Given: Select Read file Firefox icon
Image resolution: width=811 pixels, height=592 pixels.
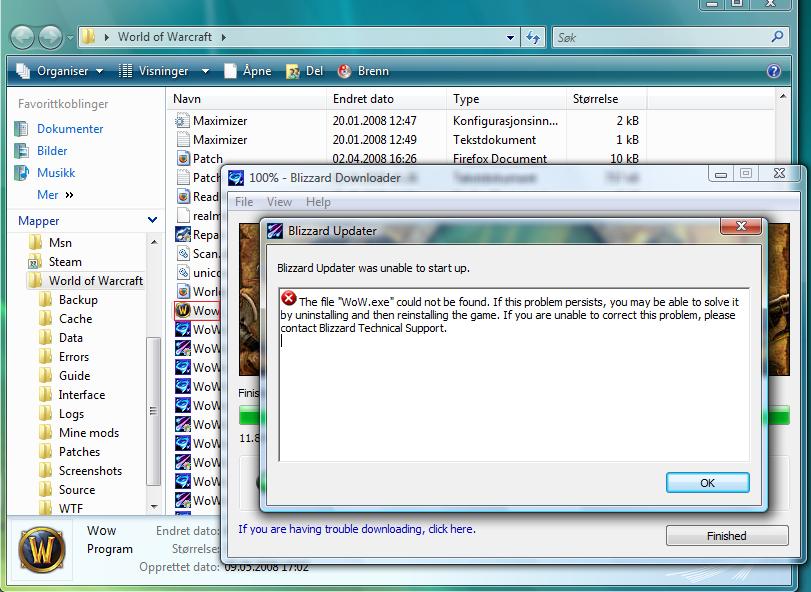Looking at the screenshot, I should click(183, 196).
